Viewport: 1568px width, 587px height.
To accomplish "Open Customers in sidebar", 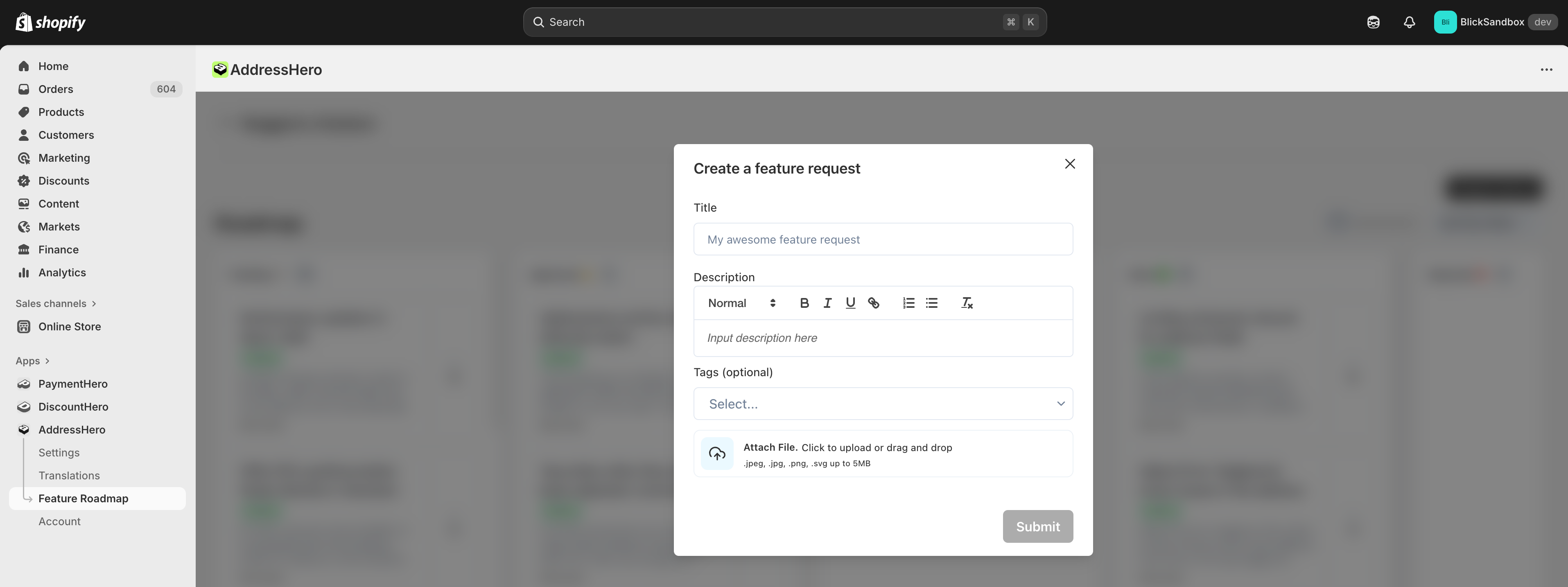I will [97, 135].
